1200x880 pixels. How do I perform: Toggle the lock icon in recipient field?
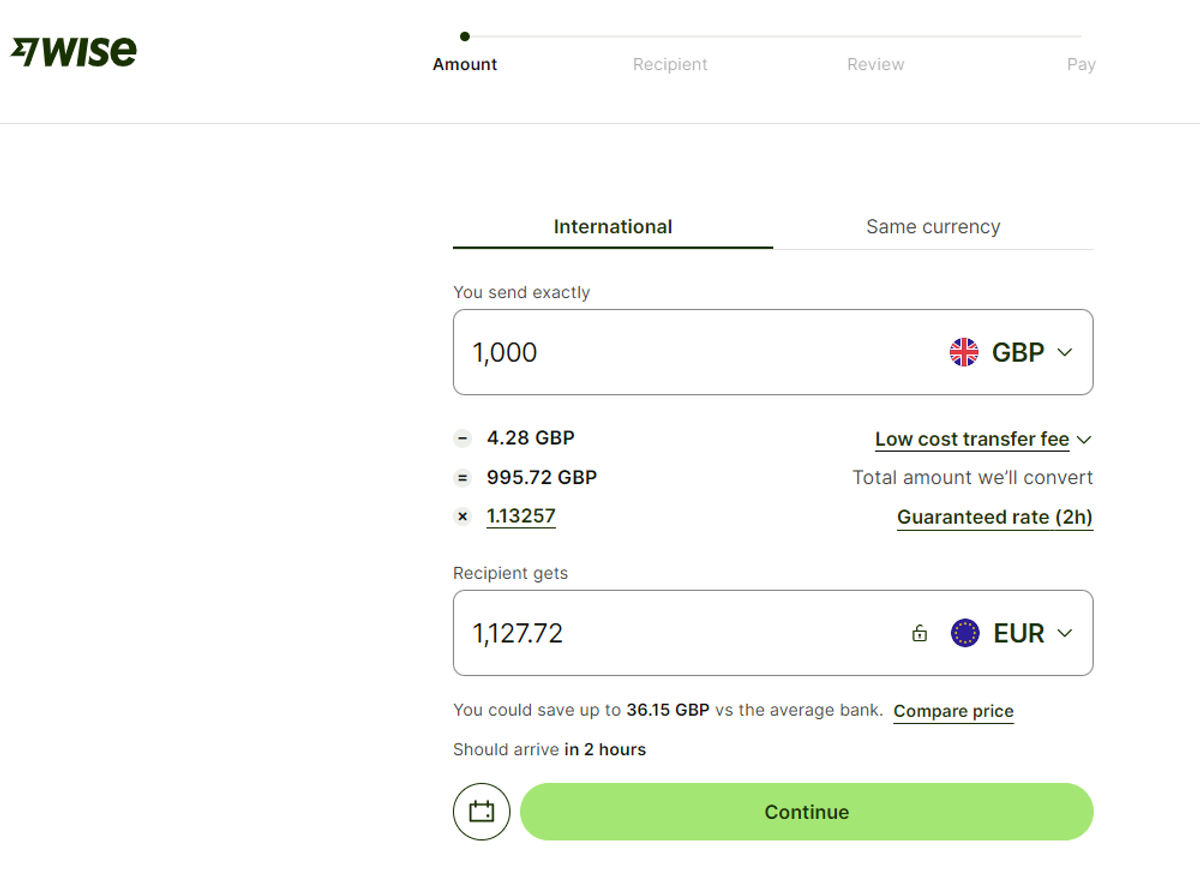[919, 633]
